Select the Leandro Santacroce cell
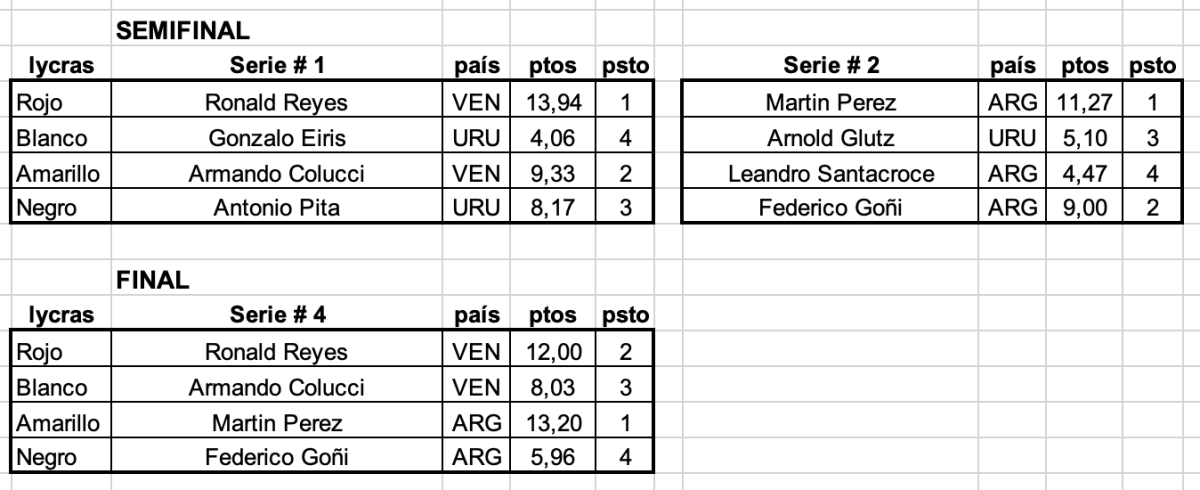This screenshot has height=490, width=1200. 832,173
